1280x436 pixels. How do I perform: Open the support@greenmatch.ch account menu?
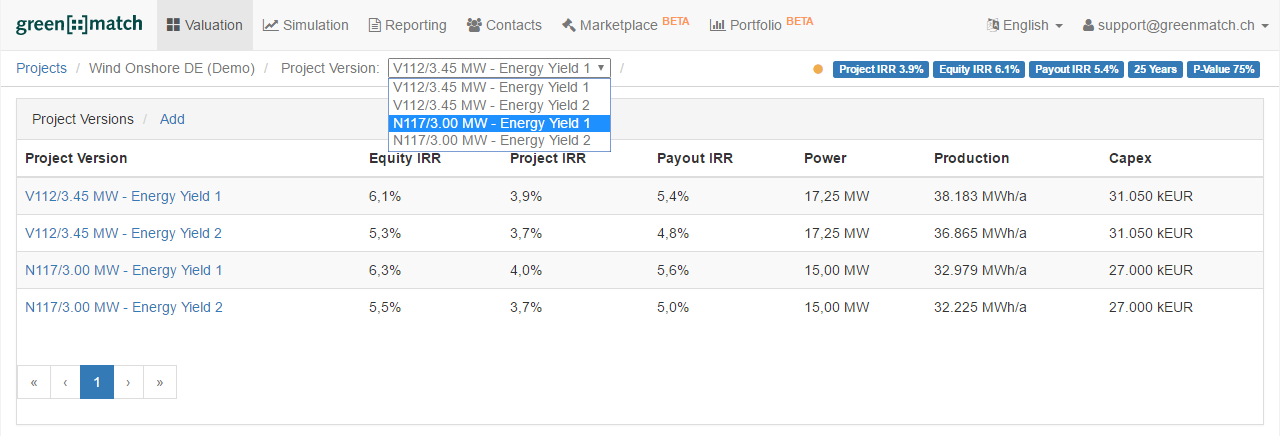[1166, 25]
